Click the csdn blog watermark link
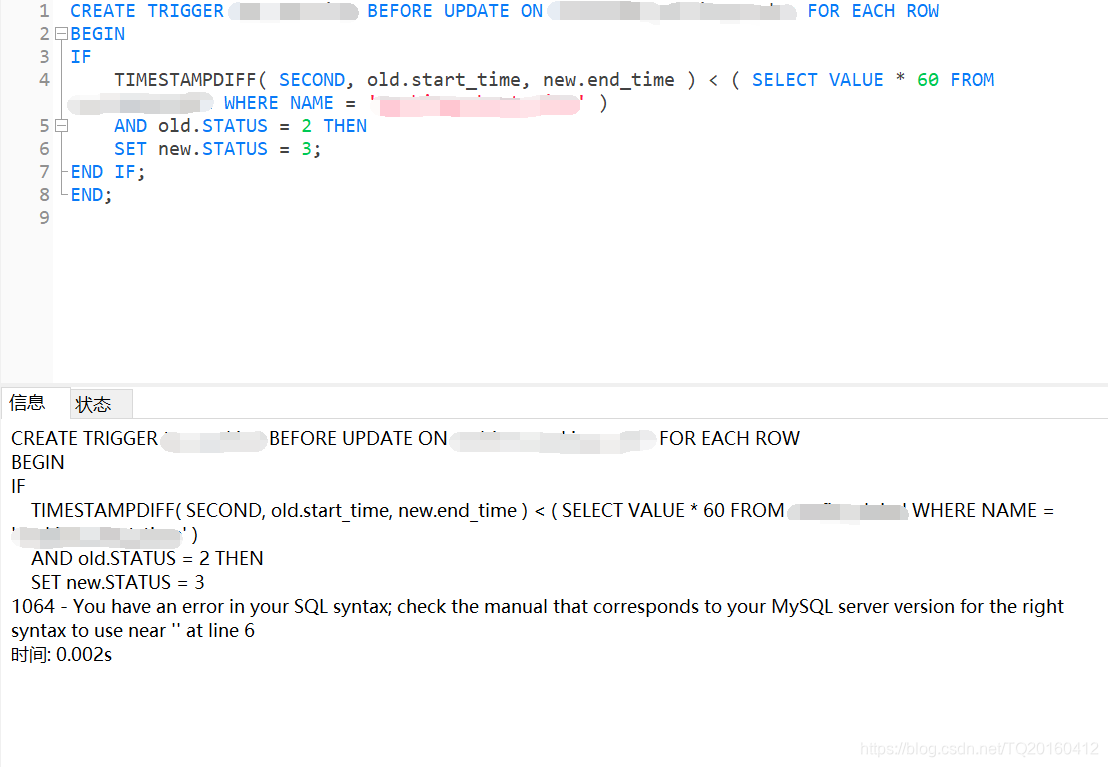Viewport: 1108px width, 767px height. tap(979, 749)
